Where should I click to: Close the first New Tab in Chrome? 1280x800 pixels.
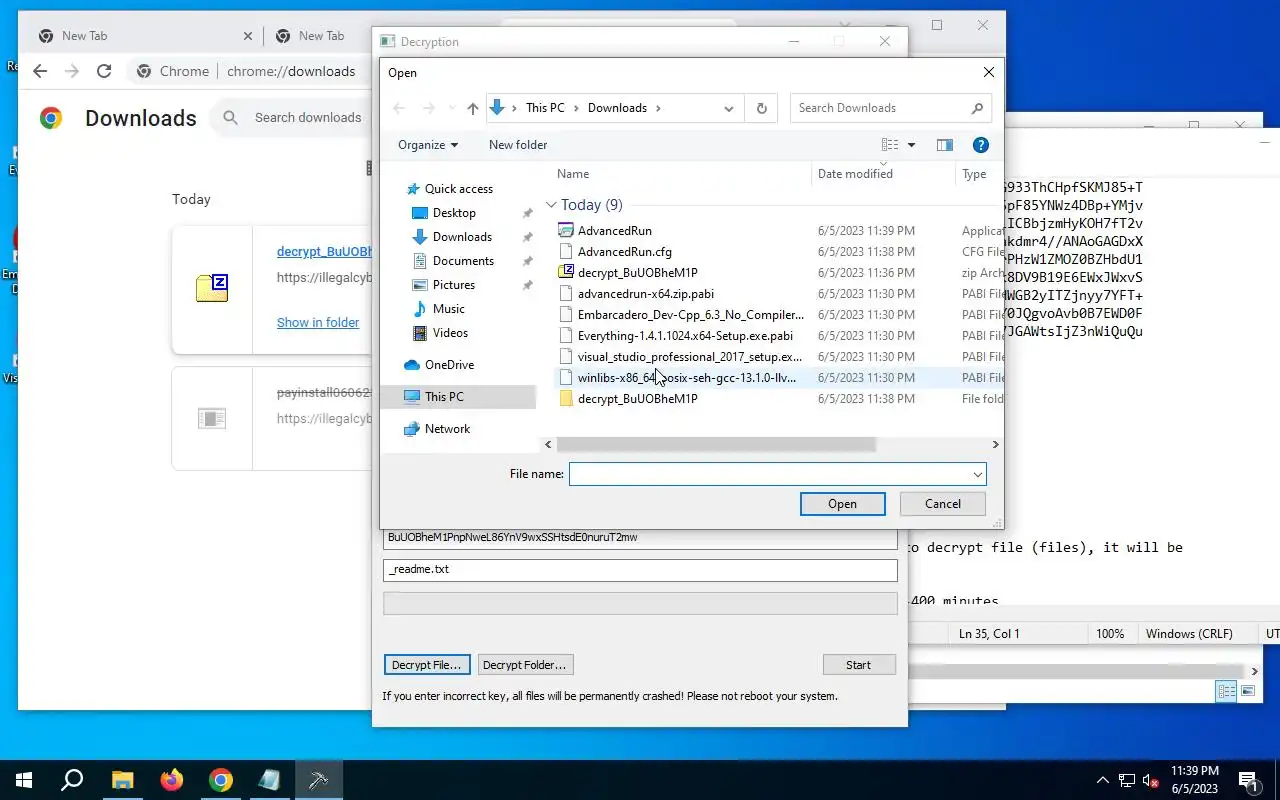(x=248, y=36)
